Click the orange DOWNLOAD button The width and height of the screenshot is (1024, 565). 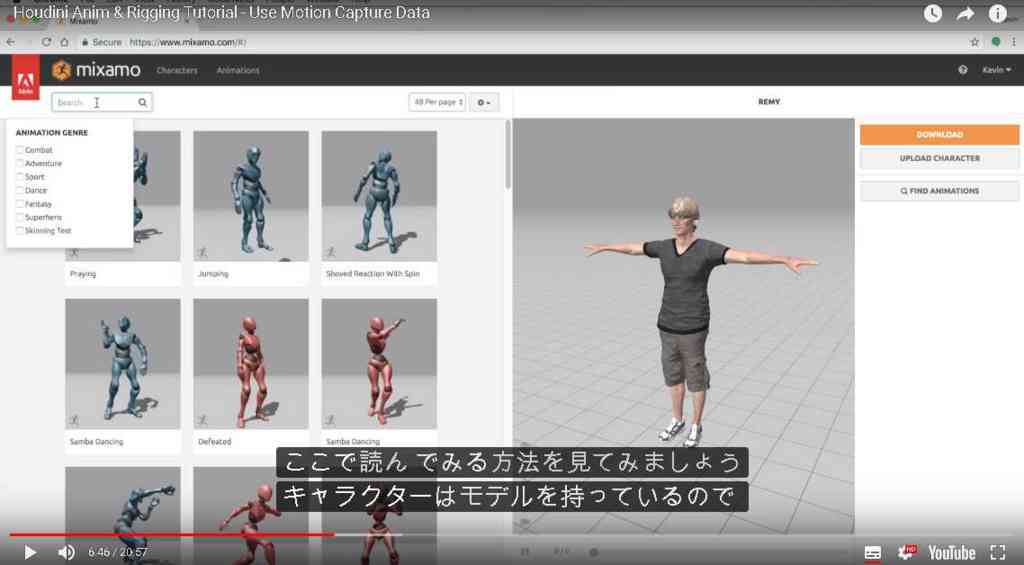tap(939, 135)
